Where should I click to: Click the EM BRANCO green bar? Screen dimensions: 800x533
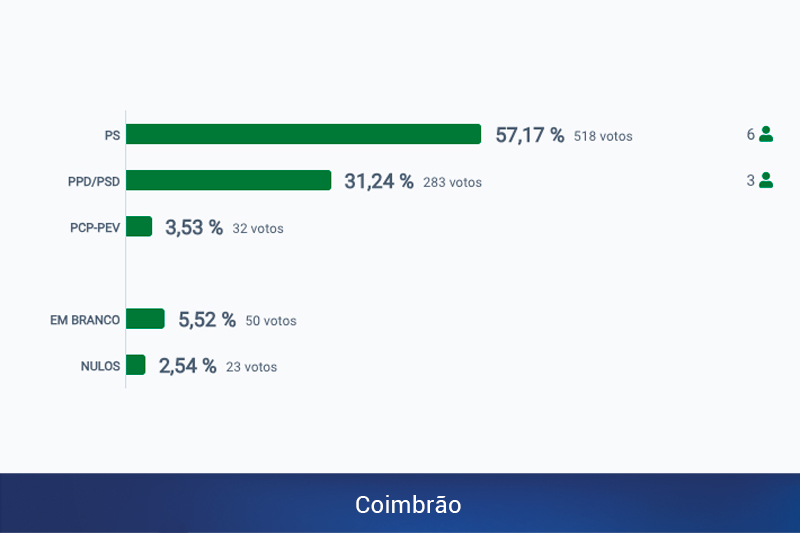point(145,319)
